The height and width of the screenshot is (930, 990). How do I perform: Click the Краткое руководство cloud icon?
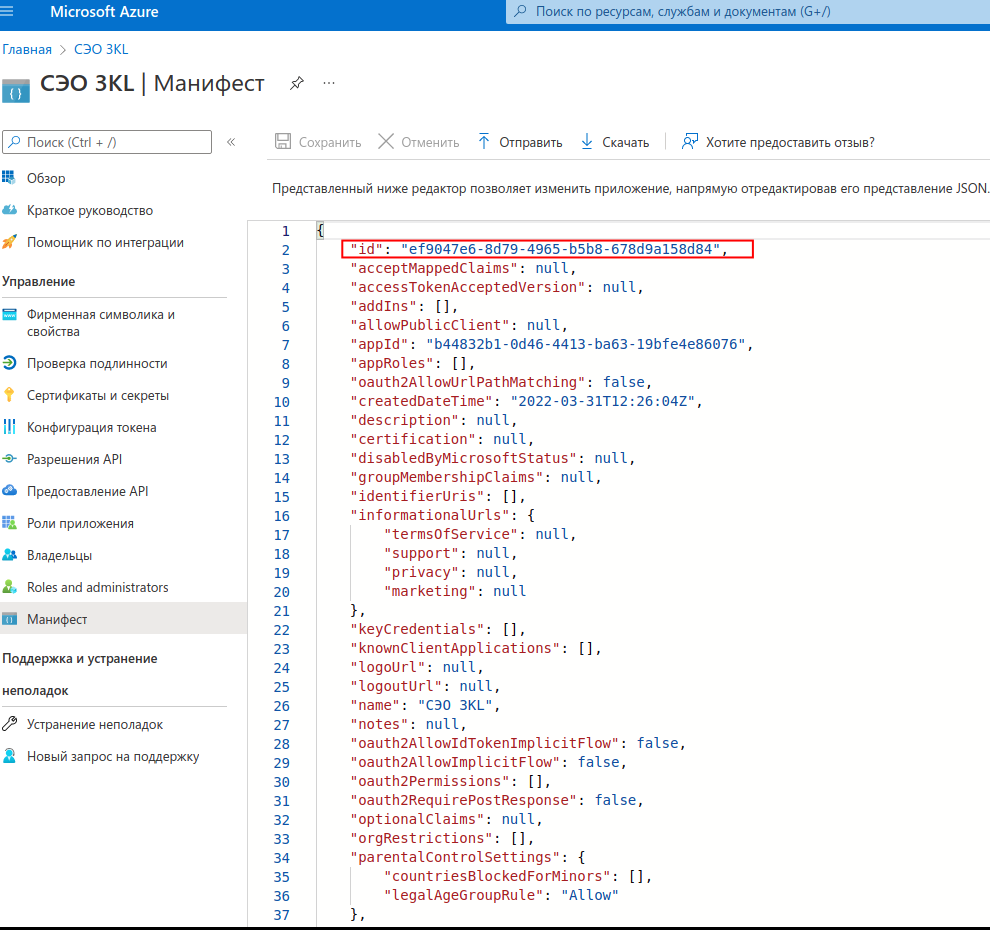point(9,210)
